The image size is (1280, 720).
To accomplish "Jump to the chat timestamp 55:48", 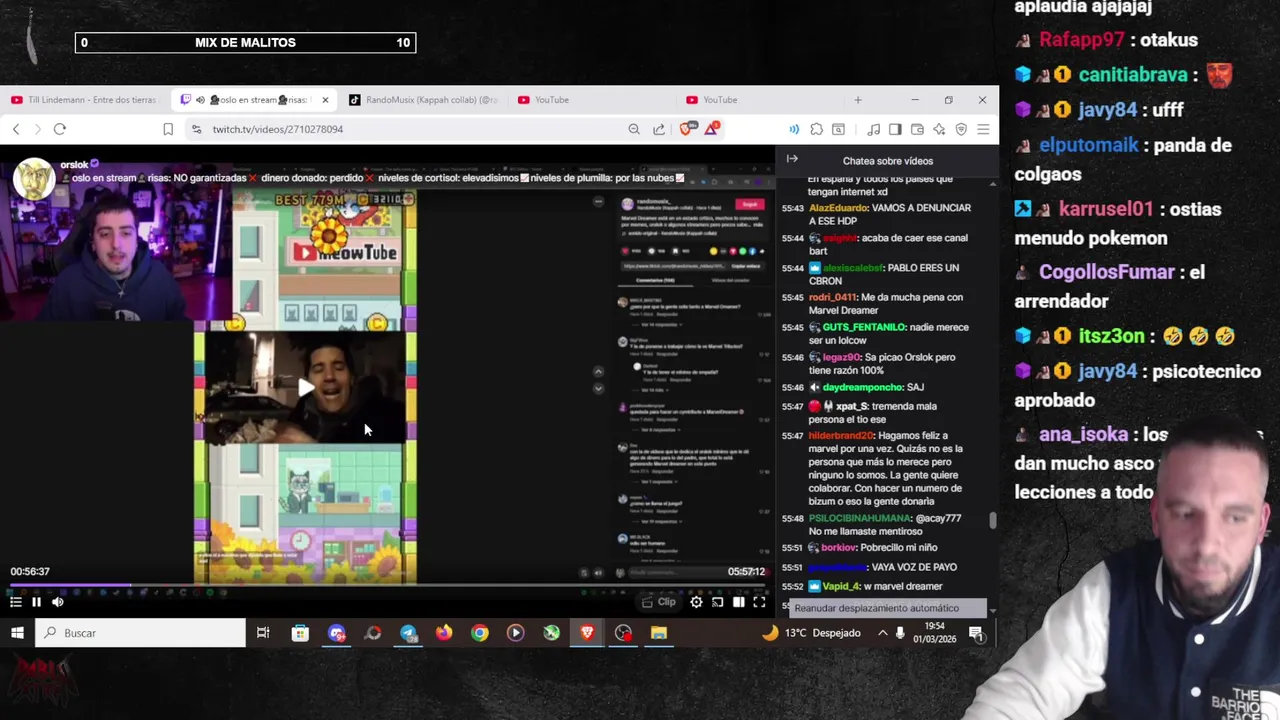I will coord(792,518).
